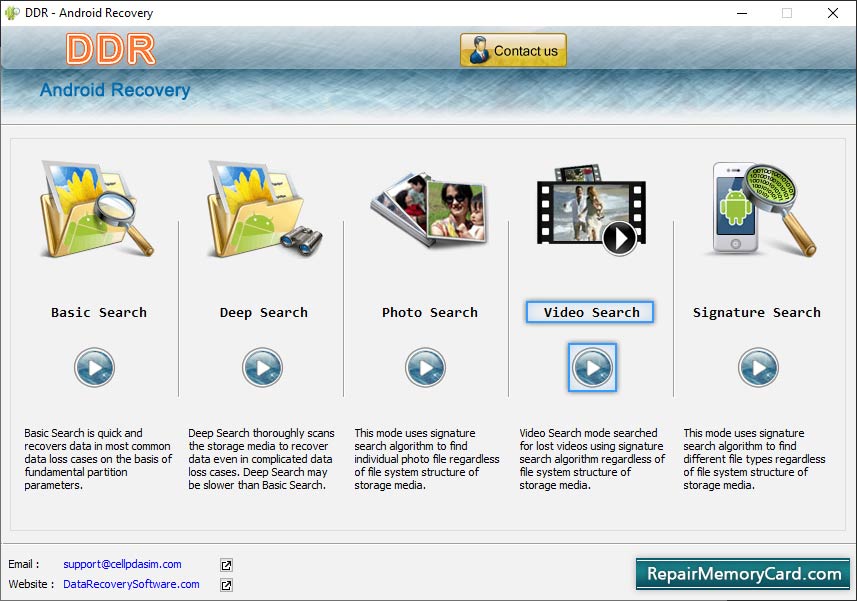Begin Signature Search using its play button

pyautogui.click(x=758, y=368)
